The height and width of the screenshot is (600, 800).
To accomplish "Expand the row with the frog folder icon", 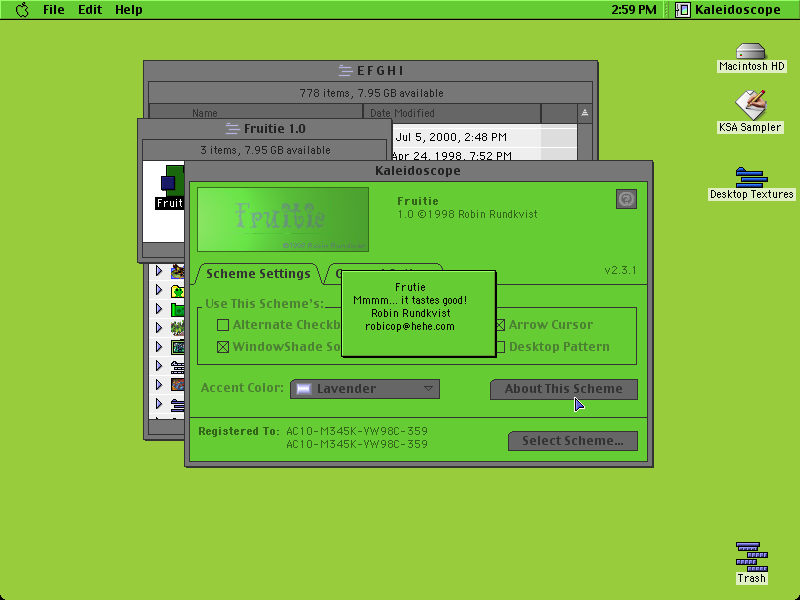I will coord(159,290).
